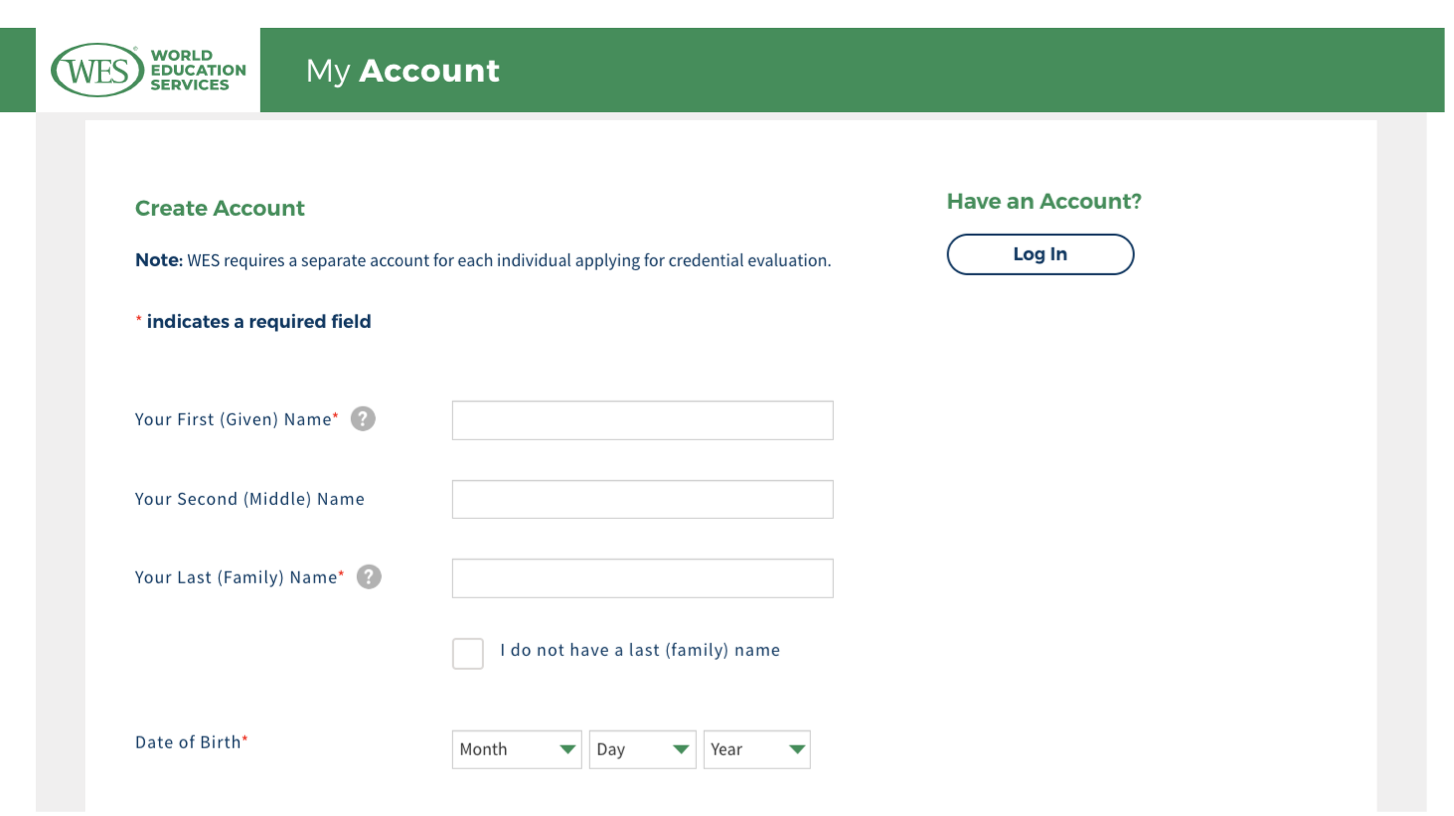Select the Last (Family) Name input box
The image size is (1454, 816).
coord(642,578)
